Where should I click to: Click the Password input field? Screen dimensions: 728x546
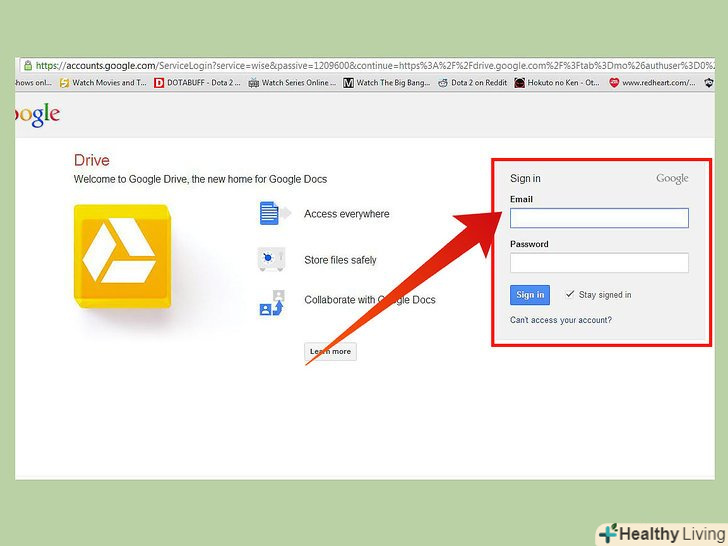pyautogui.click(x=599, y=263)
